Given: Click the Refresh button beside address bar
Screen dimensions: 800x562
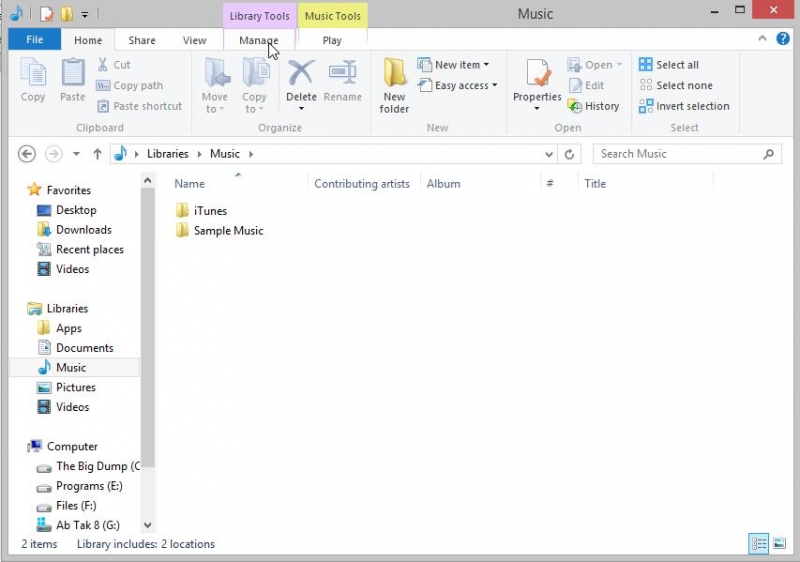Looking at the screenshot, I should pyautogui.click(x=570, y=154).
